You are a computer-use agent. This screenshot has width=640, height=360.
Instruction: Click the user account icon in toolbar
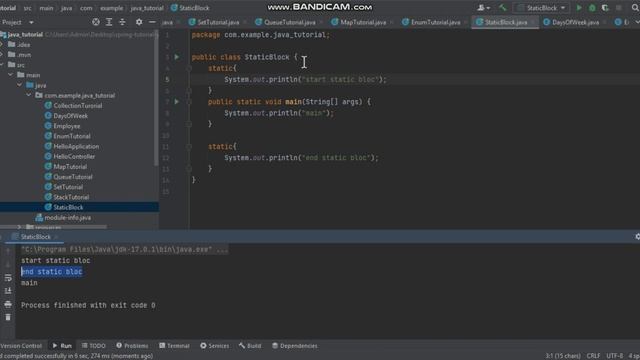[483, 8]
